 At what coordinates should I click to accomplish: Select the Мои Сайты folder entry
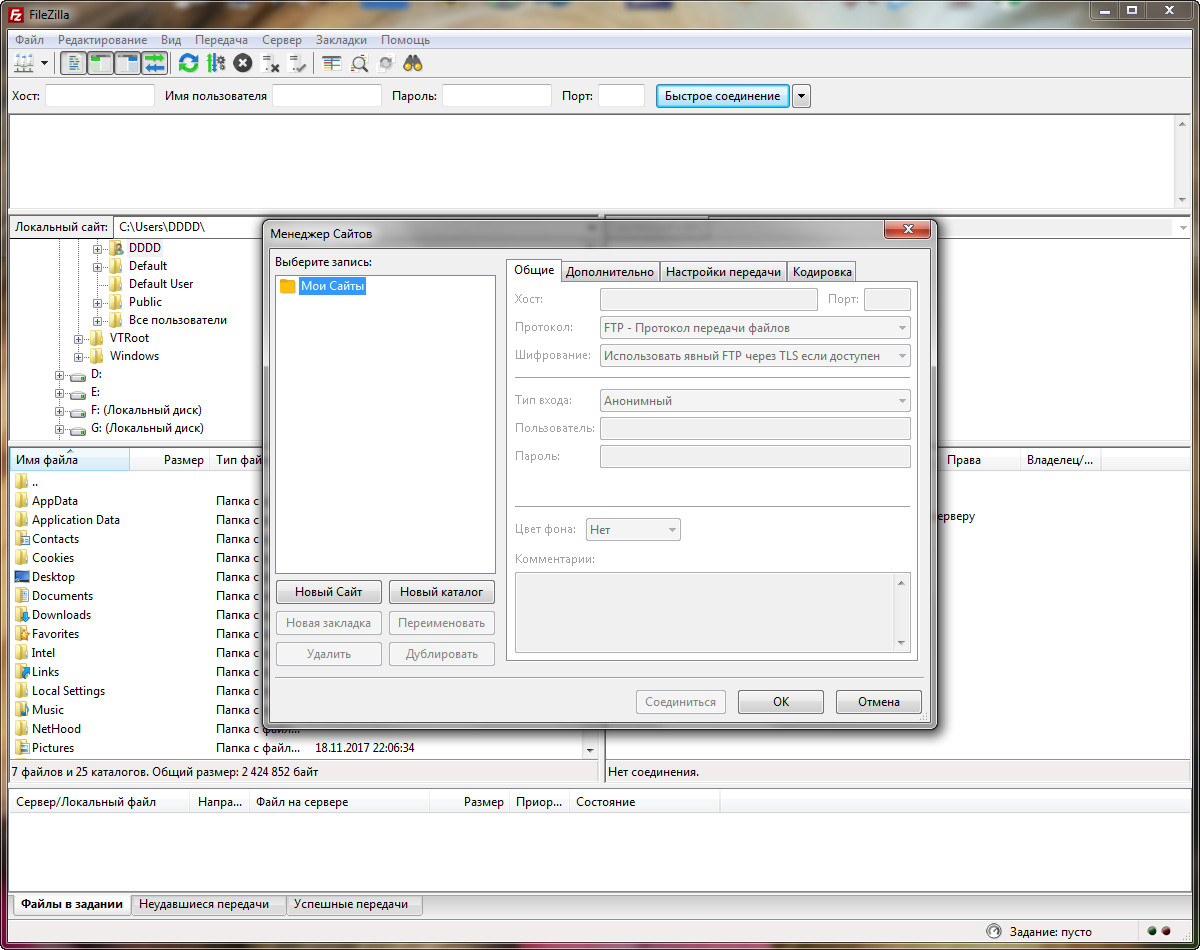pyautogui.click(x=332, y=286)
